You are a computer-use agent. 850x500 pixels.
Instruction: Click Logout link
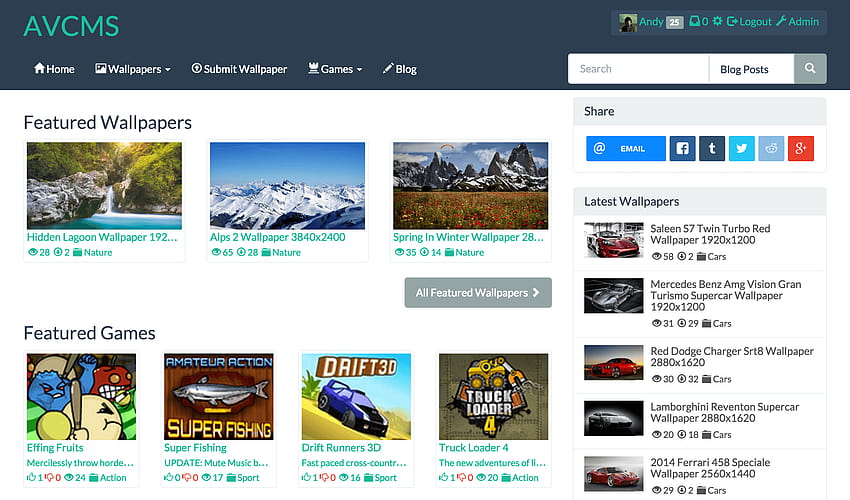tap(749, 22)
